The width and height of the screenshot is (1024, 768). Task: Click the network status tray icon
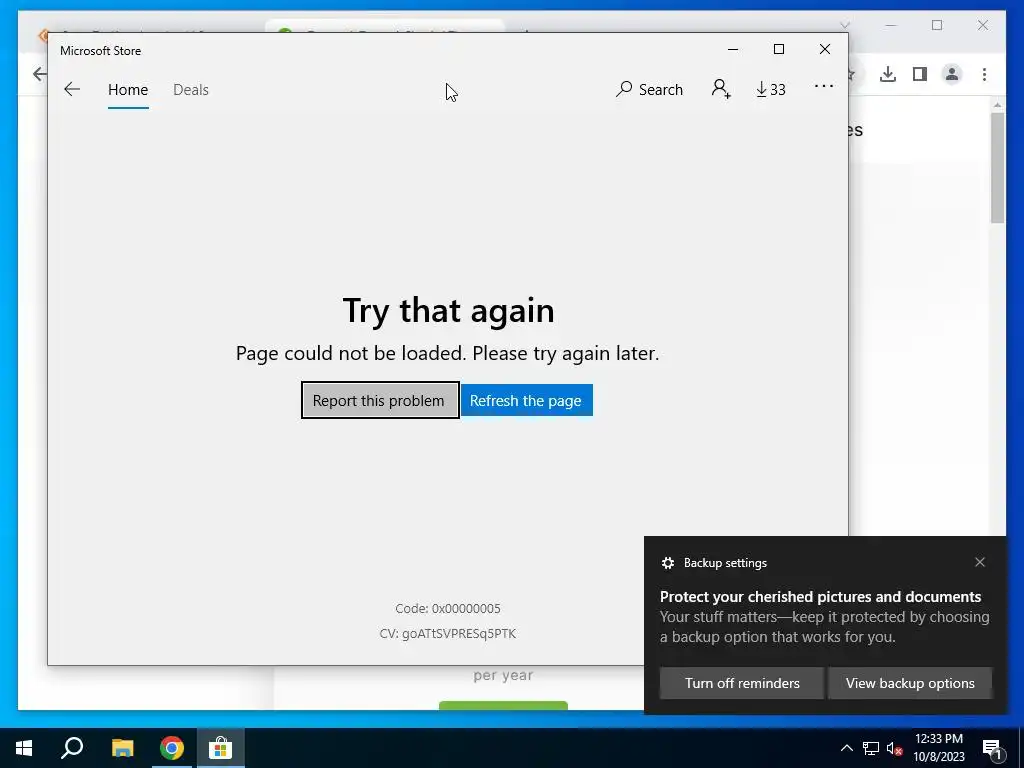coord(871,748)
